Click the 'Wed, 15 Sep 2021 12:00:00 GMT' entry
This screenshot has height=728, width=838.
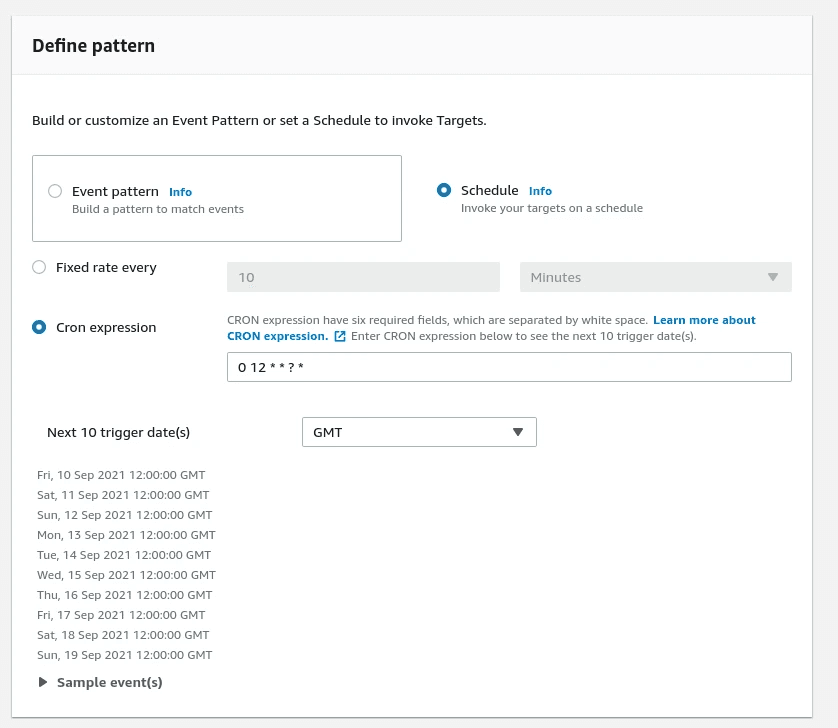pyautogui.click(x=126, y=575)
